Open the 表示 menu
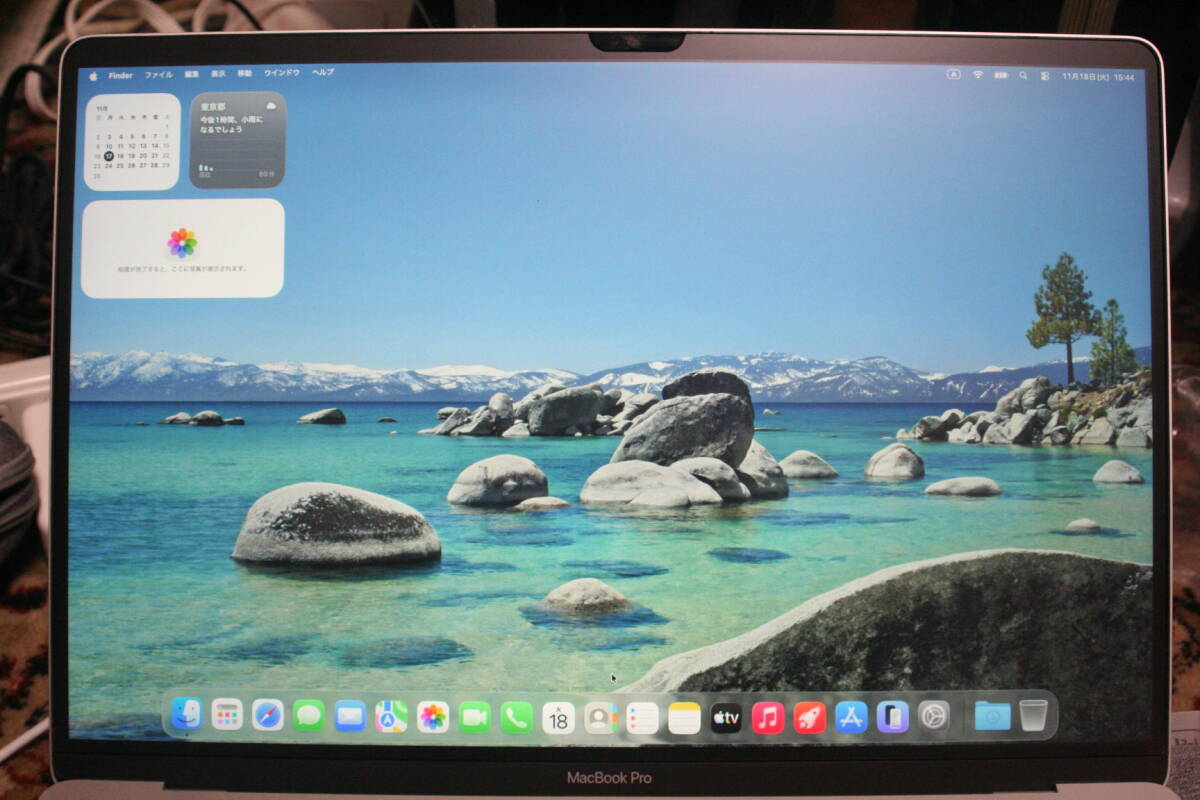Screen dimensions: 1200x800 218,74
